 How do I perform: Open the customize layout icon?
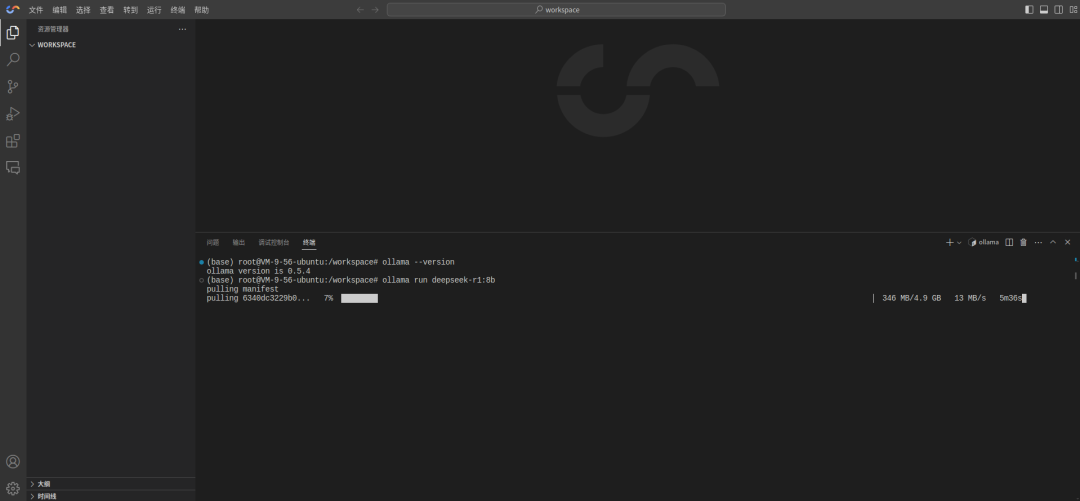pyautogui.click(x=1073, y=10)
